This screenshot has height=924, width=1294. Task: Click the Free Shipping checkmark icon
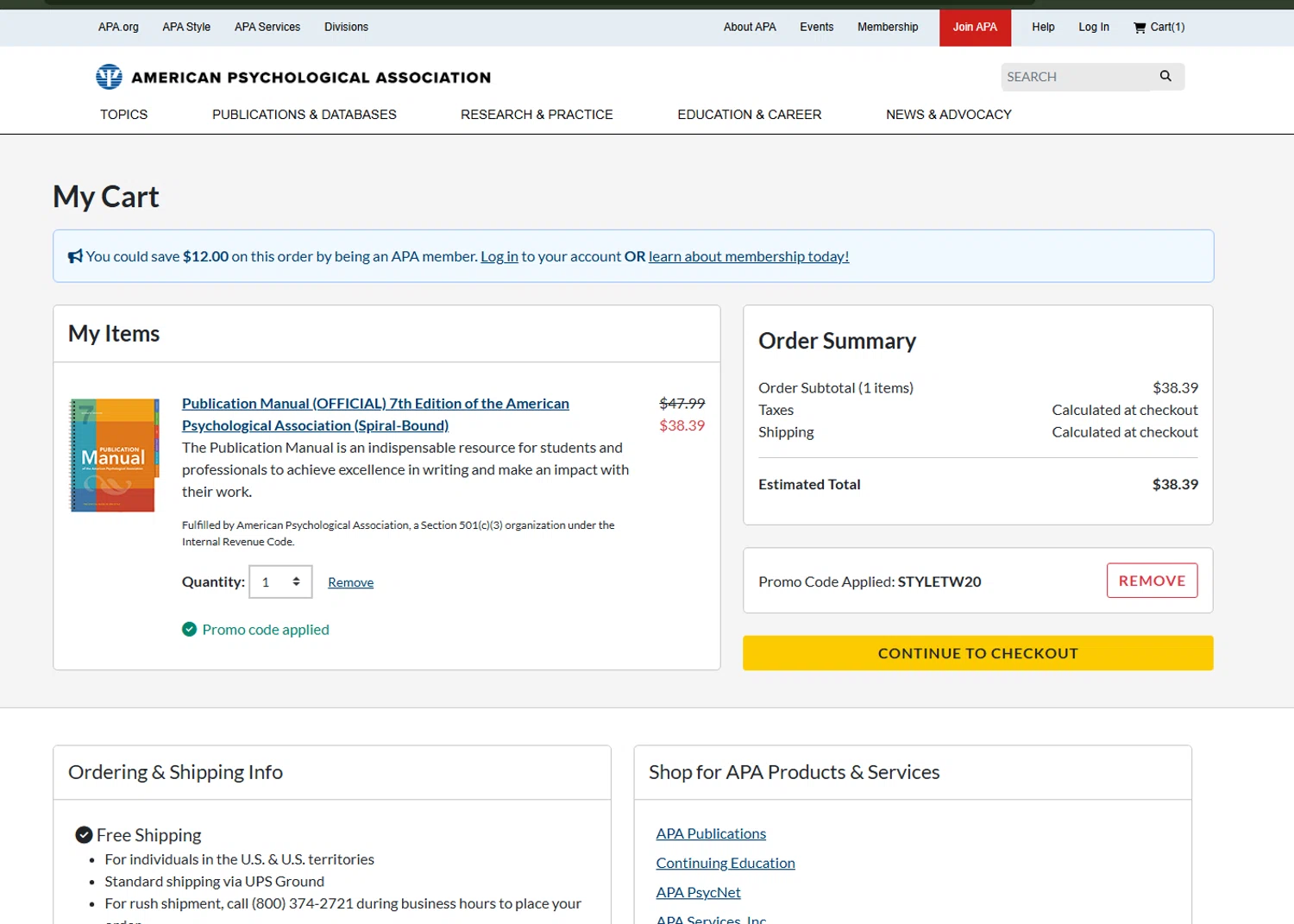85,834
